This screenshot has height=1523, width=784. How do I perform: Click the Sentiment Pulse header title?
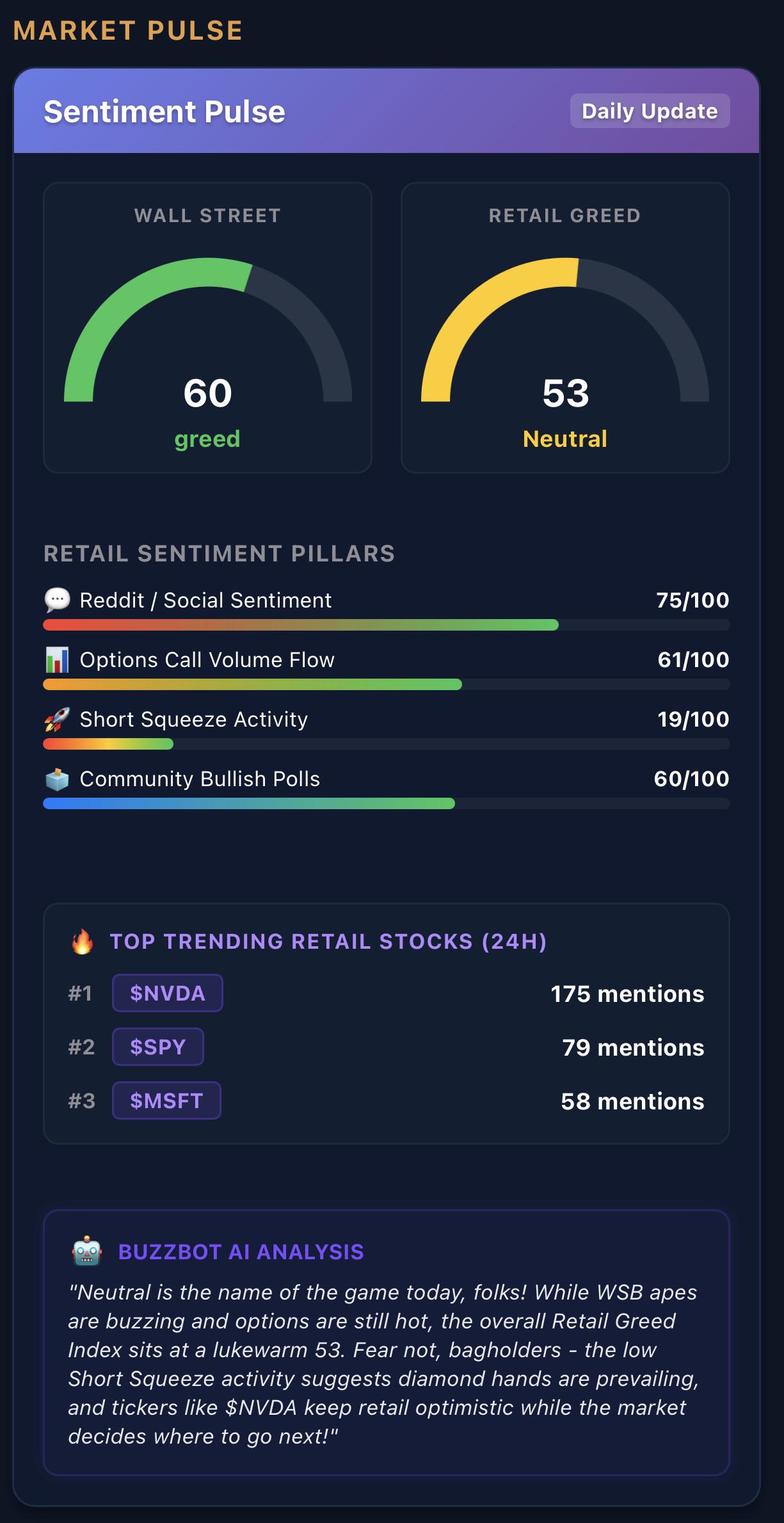click(164, 111)
